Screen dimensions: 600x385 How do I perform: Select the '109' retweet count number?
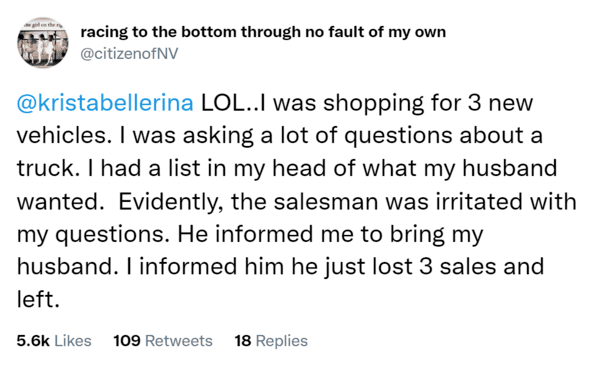click(x=127, y=341)
